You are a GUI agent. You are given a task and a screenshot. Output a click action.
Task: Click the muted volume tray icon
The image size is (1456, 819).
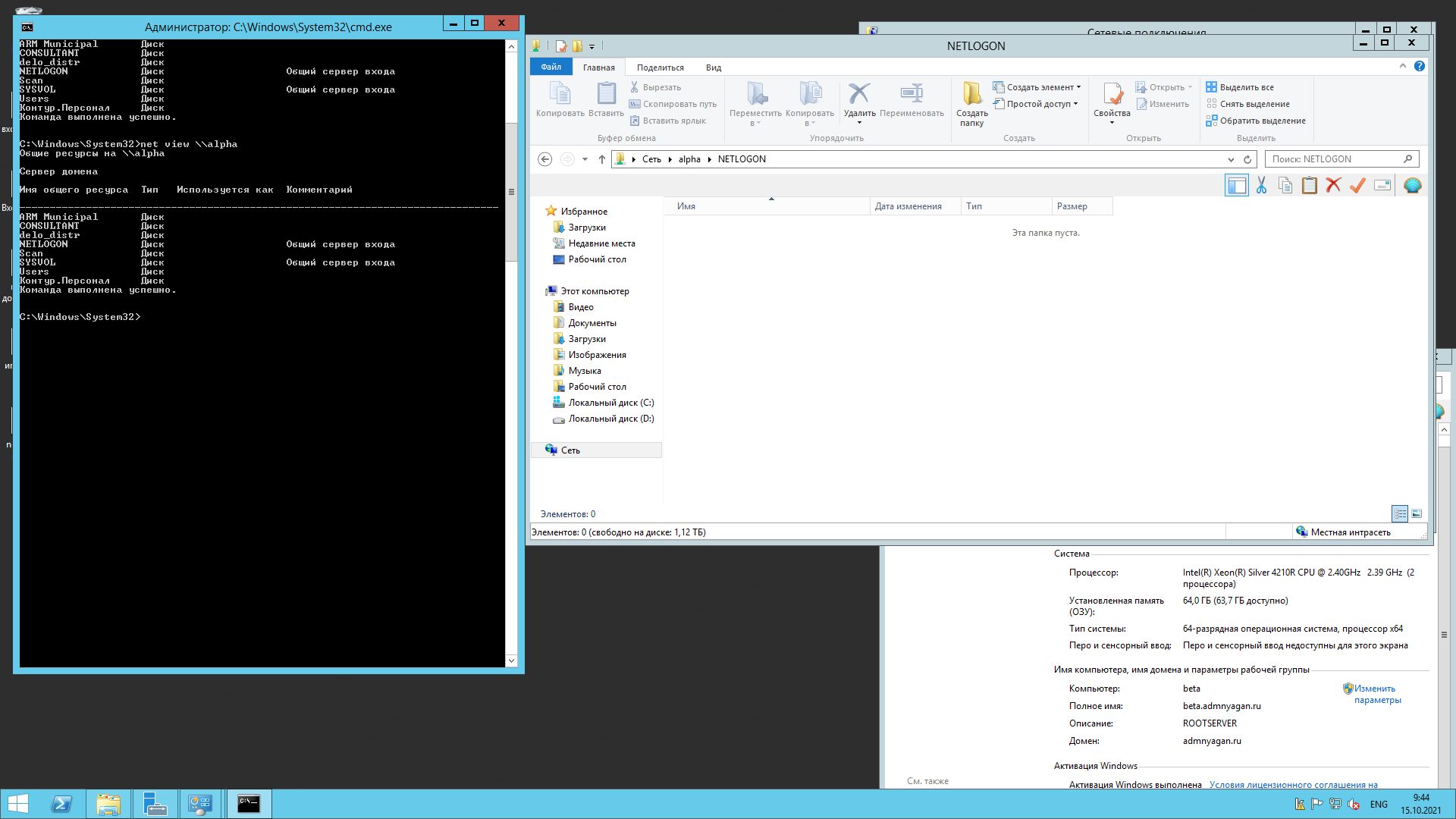click(x=1354, y=805)
